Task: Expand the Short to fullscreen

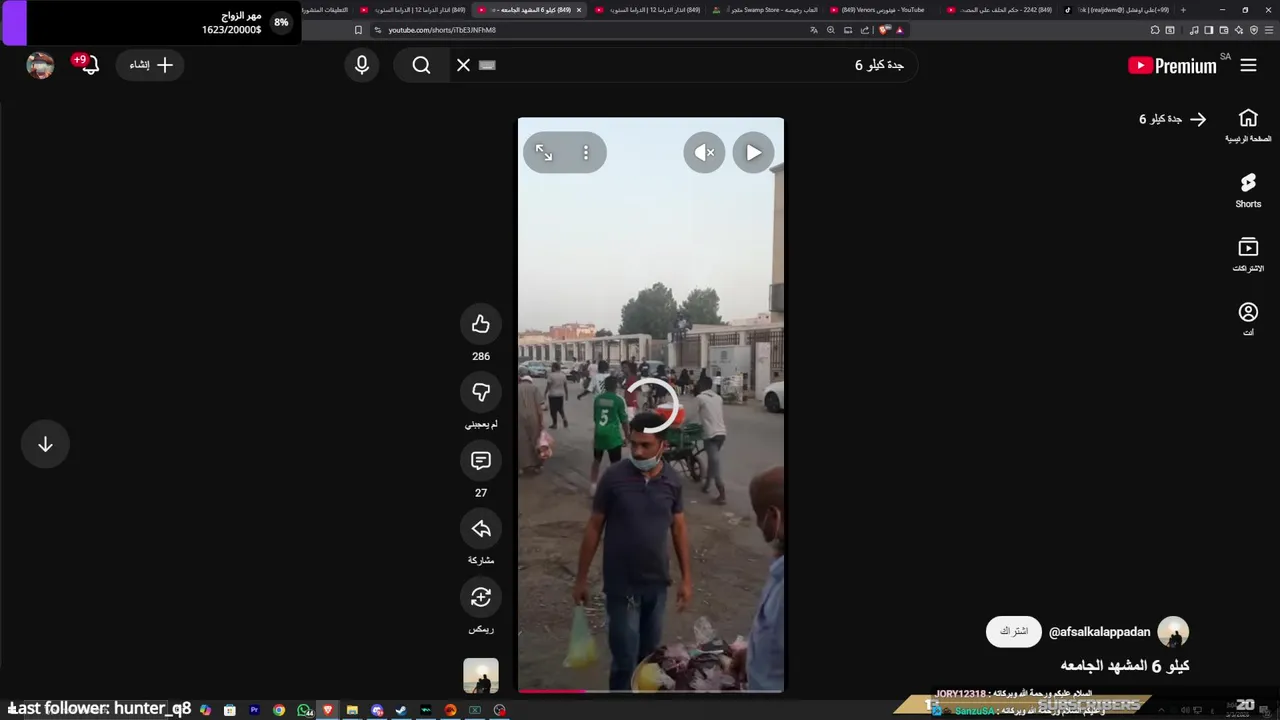Action: [x=544, y=153]
